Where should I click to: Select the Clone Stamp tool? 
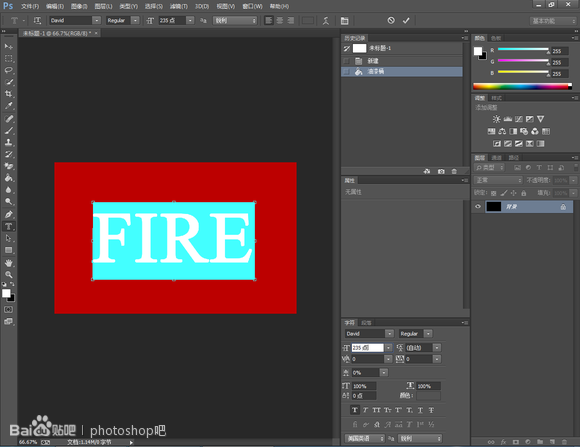coord(9,142)
